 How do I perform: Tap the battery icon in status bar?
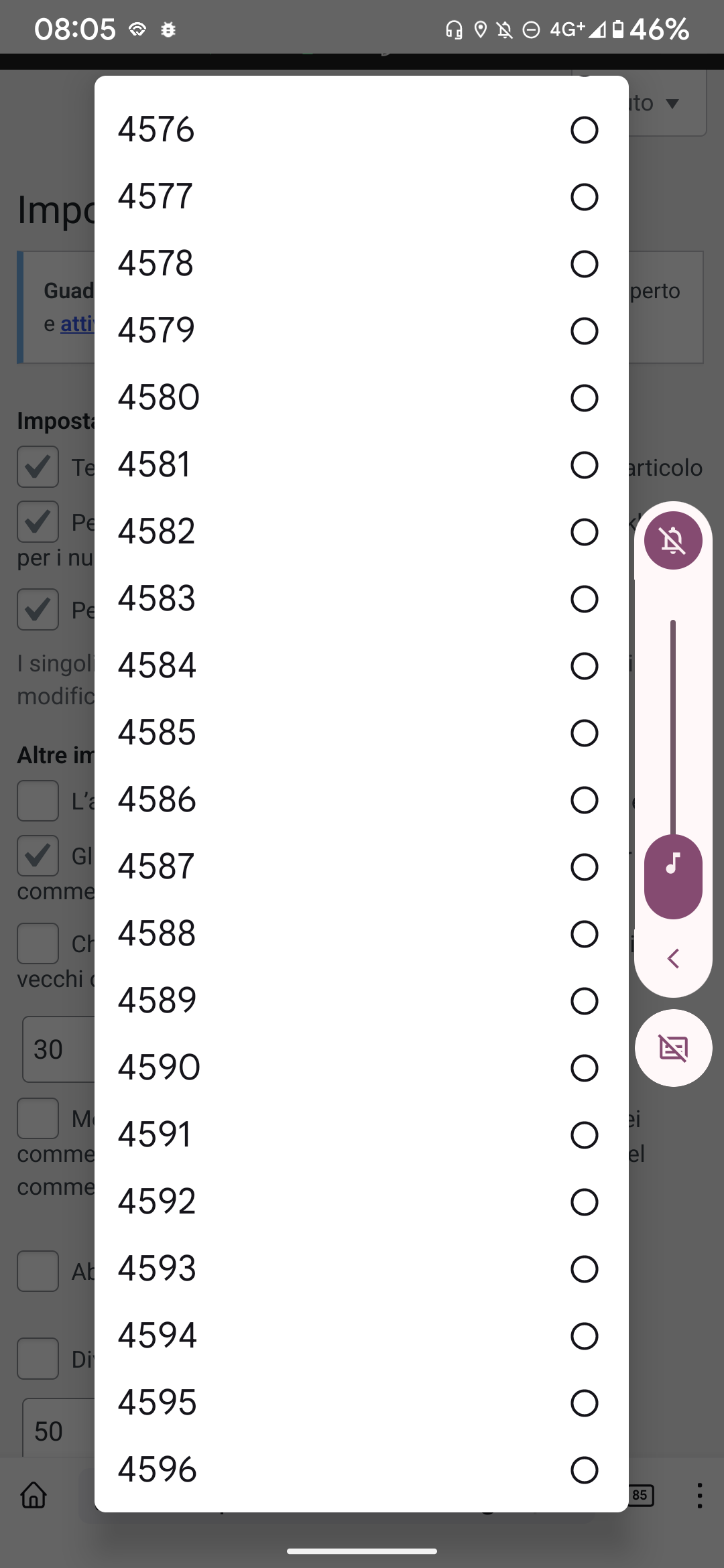click(x=617, y=29)
